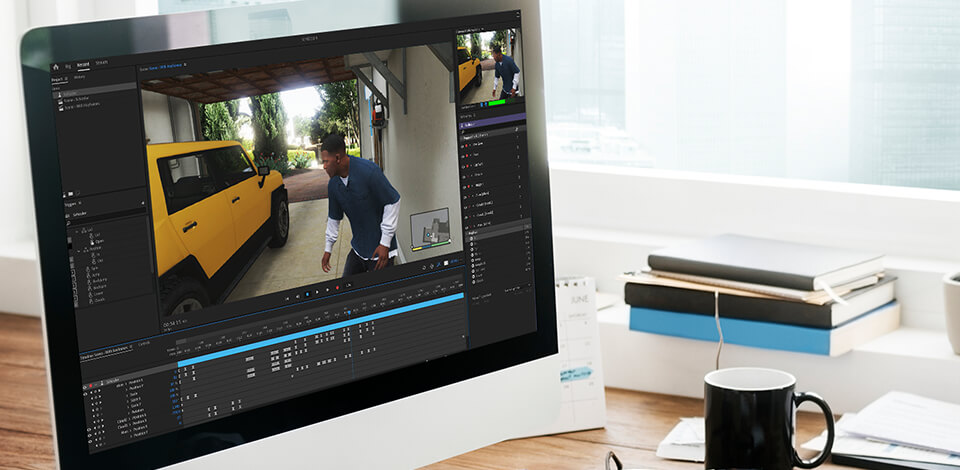
Task: Click the camera preview thumbnail
Action: click(x=490, y=64)
